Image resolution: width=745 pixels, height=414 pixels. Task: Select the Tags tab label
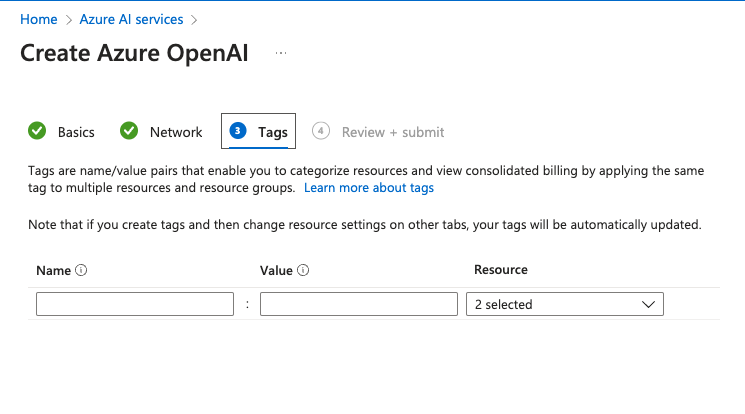[272, 132]
